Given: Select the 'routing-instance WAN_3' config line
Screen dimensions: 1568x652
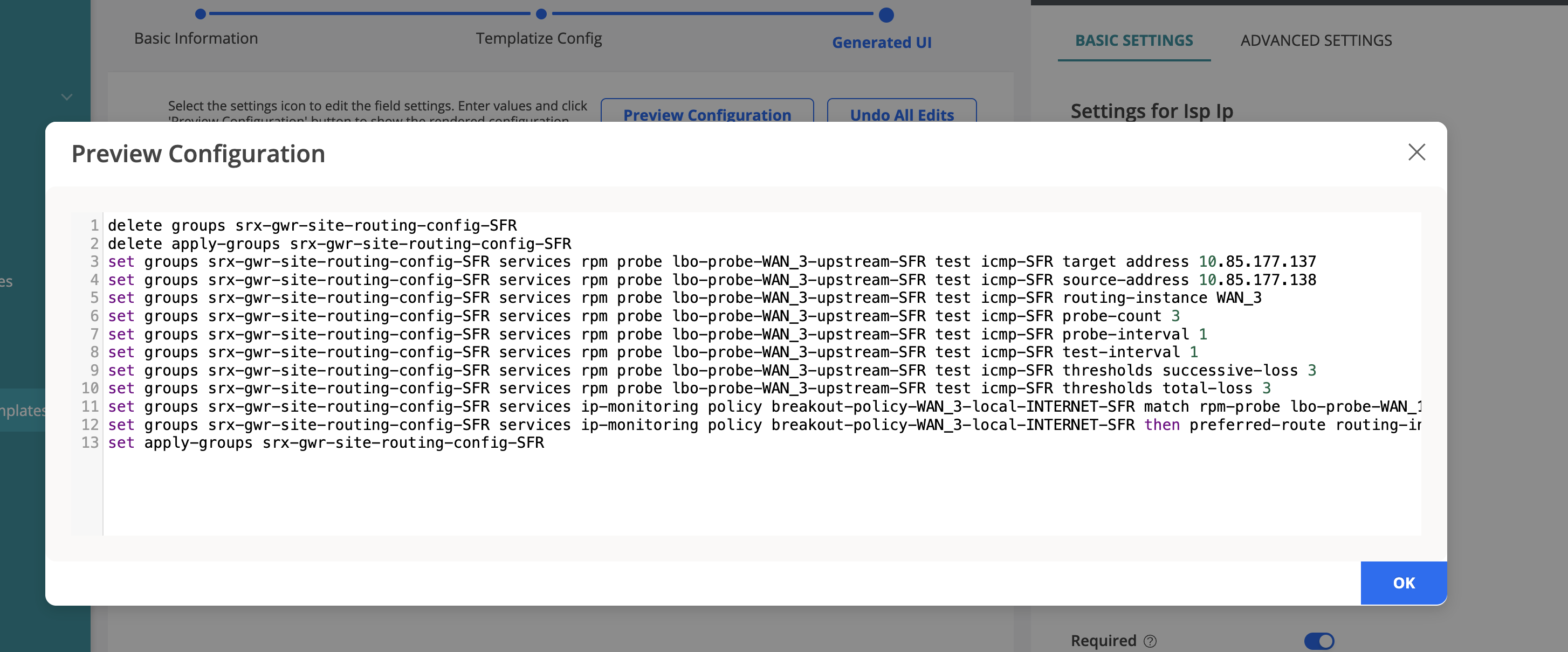Looking at the screenshot, I should point(685,298).
